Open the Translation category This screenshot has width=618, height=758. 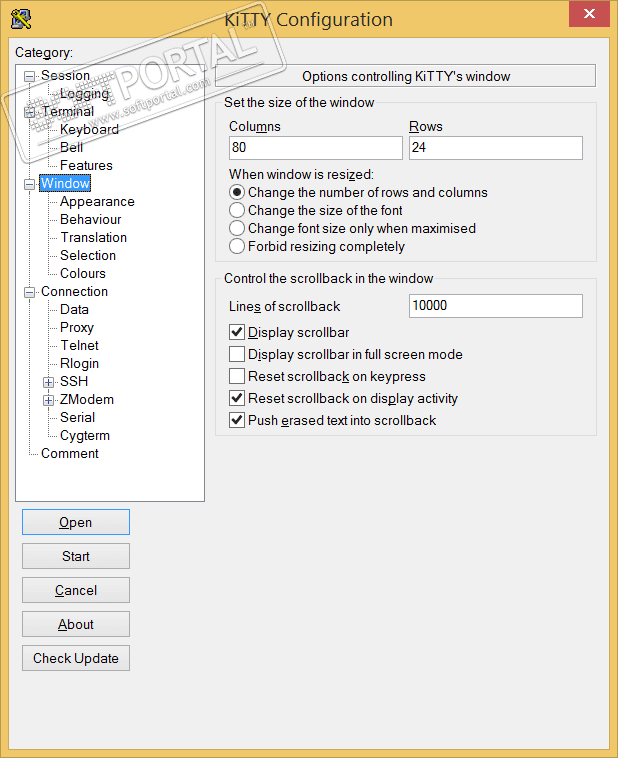click(94, 237)
